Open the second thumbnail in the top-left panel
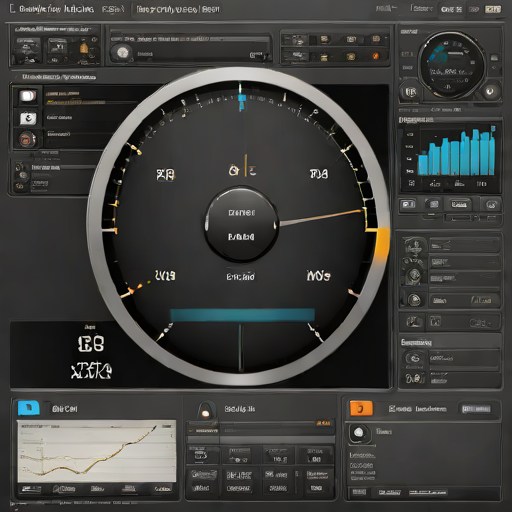Image resolution: width=512 pixels, height=512 pixels. click(57, 51)
